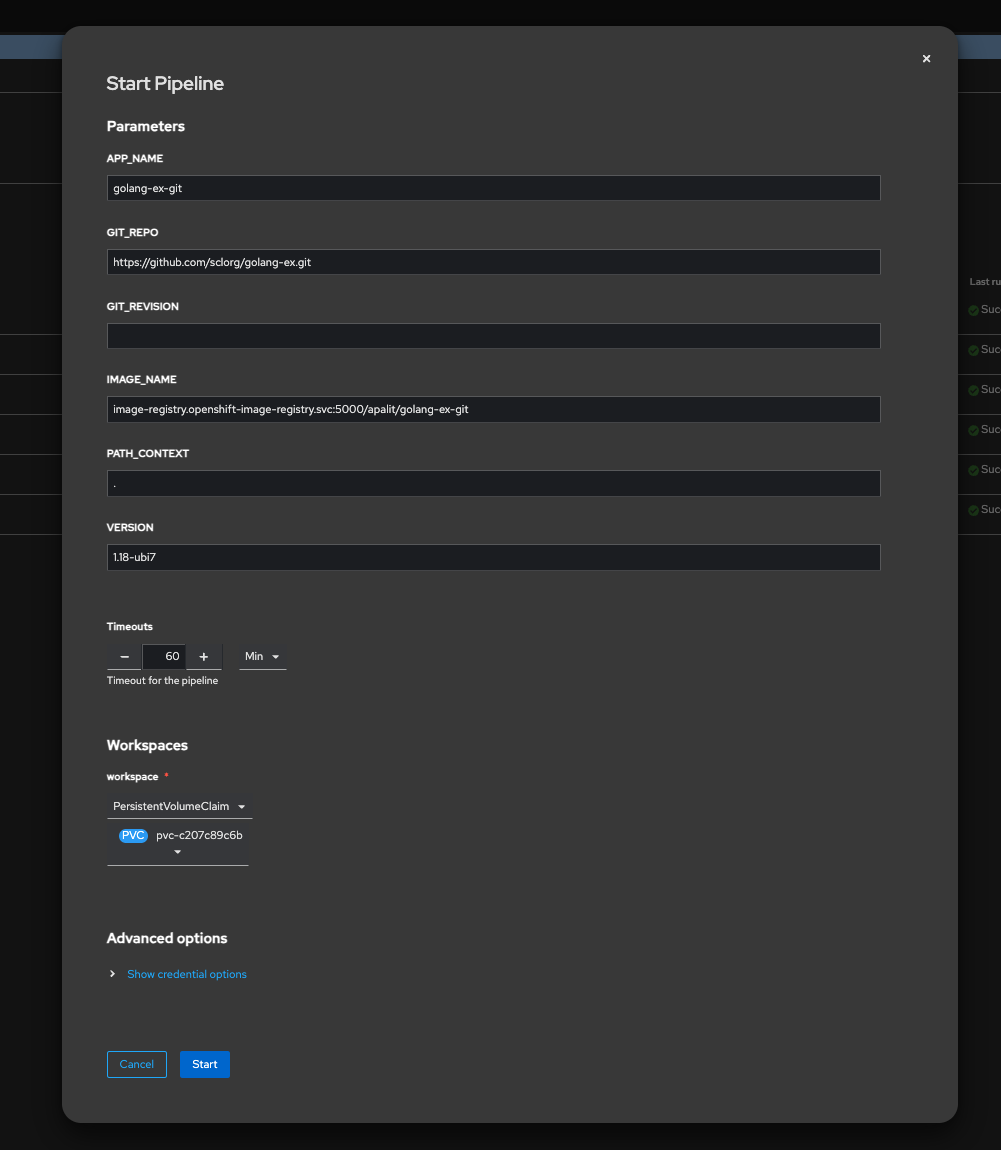The width and height of the screenshot is (1001, 1150).
Task: Focus the VERSION input field
Action: [x=493, y=557]
